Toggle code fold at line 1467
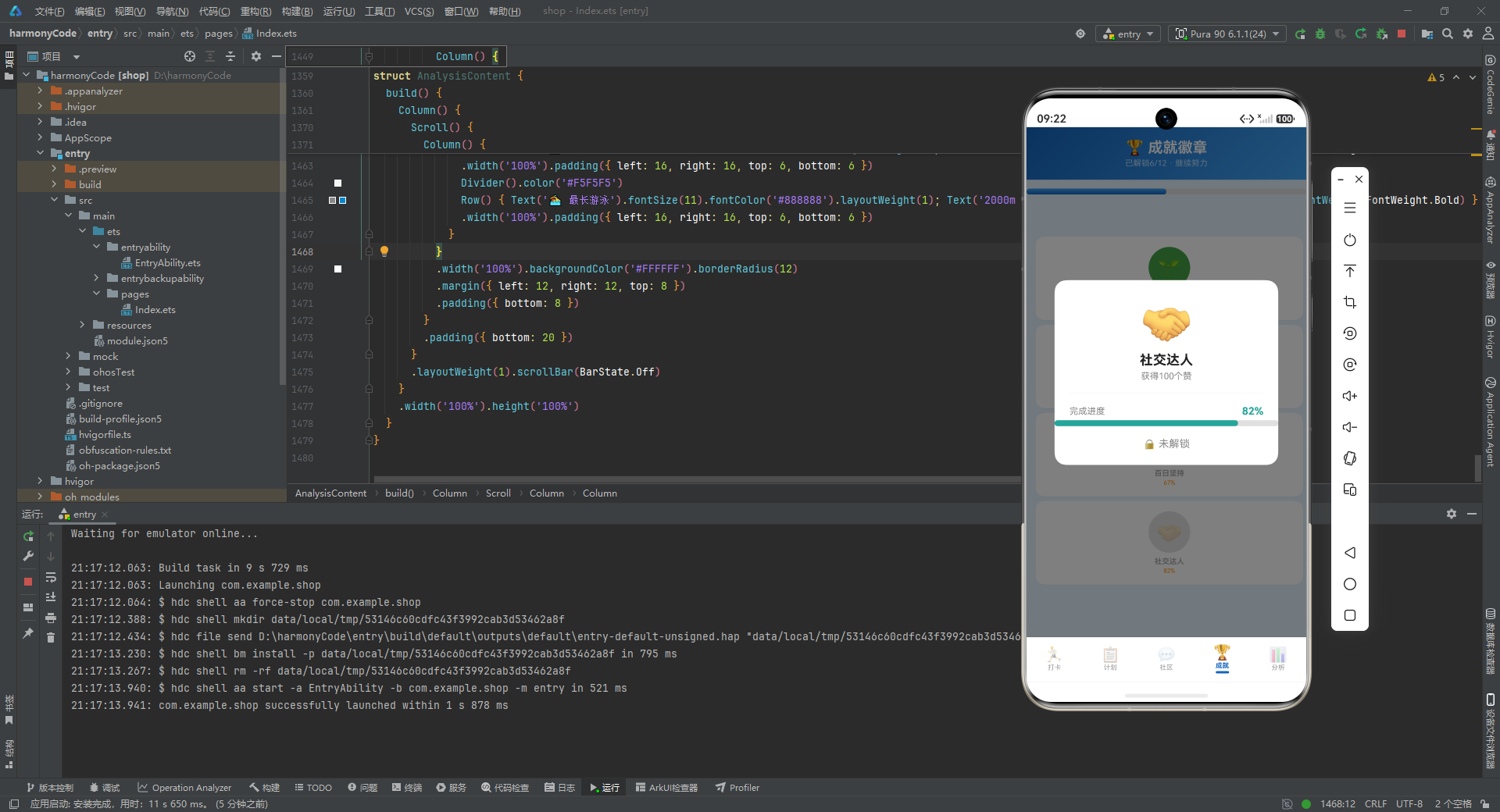 coord(369,234)
